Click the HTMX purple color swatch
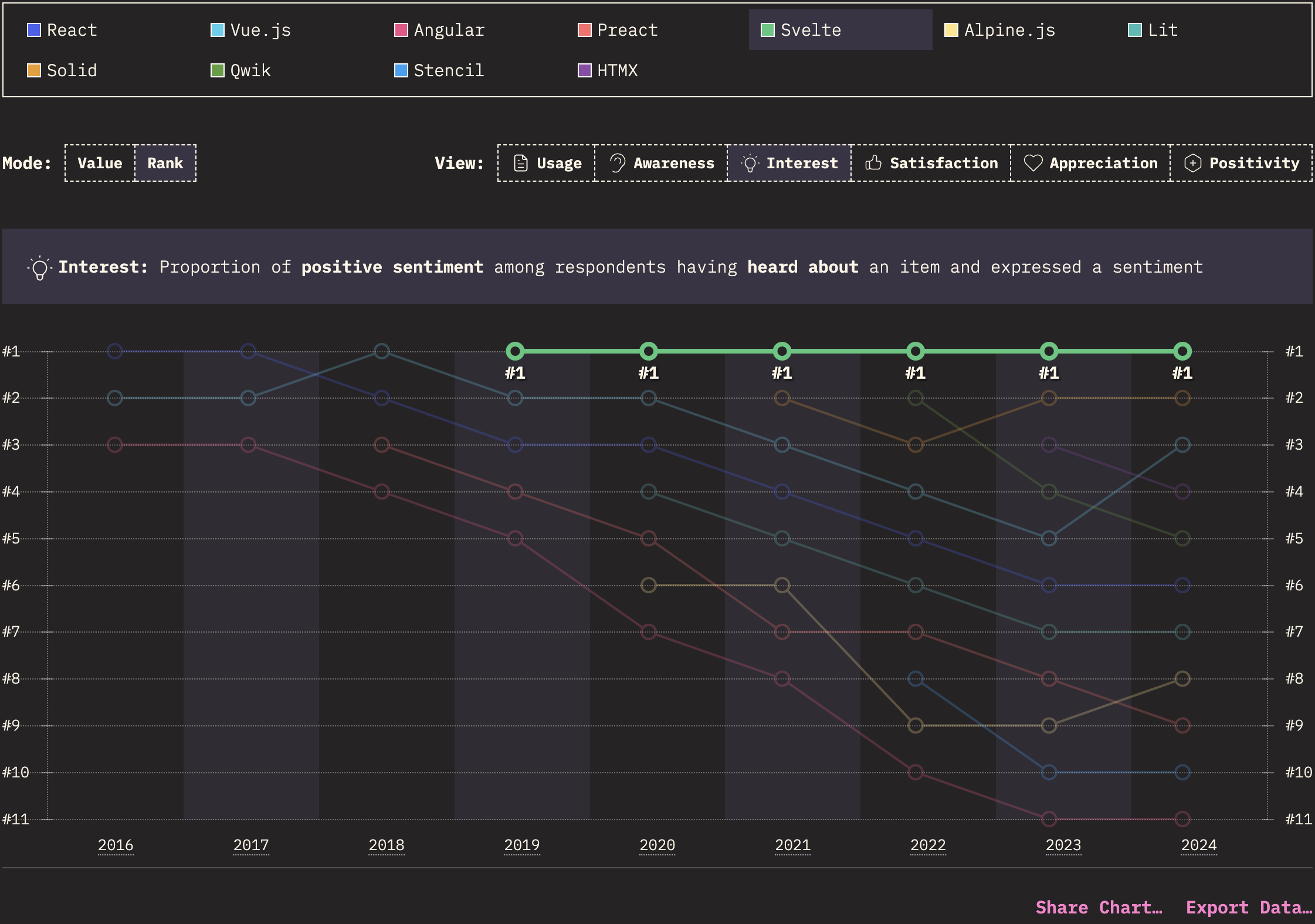Screen dimensions: 1315x924 click(585, 70)
